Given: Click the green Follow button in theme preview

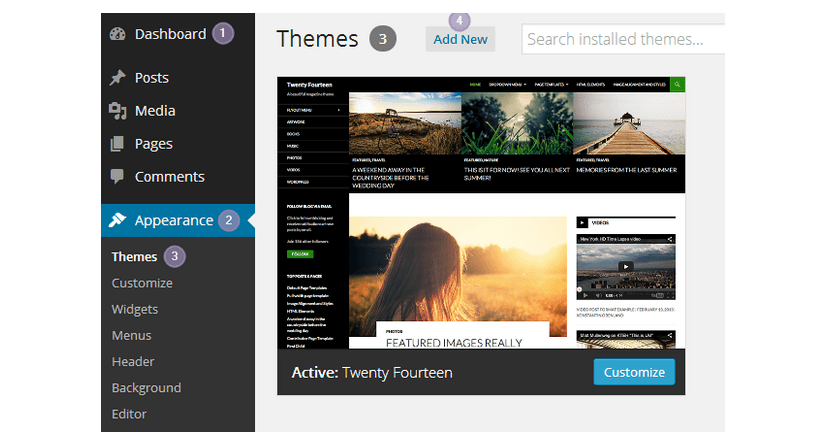Looking at the screenshot, I should 300,254.
